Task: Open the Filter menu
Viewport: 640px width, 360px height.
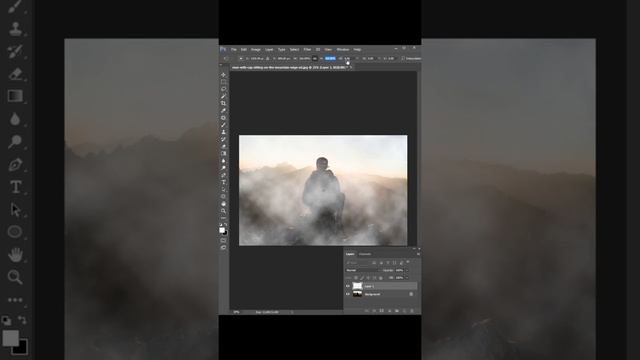Action: 307,49
